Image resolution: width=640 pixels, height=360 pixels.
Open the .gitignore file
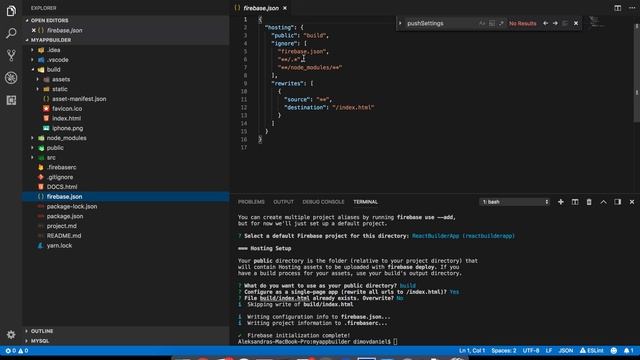60,177
